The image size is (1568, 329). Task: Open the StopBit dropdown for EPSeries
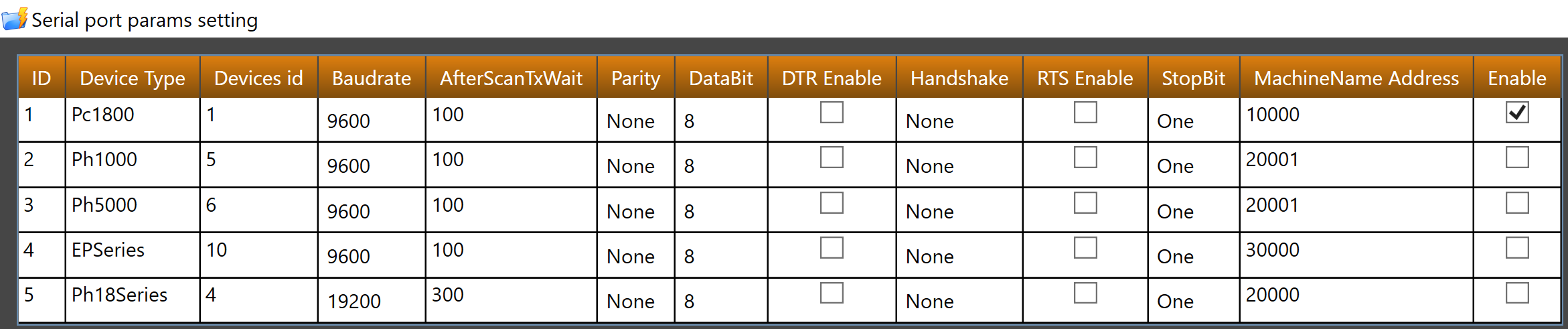tap(1194, 256)
